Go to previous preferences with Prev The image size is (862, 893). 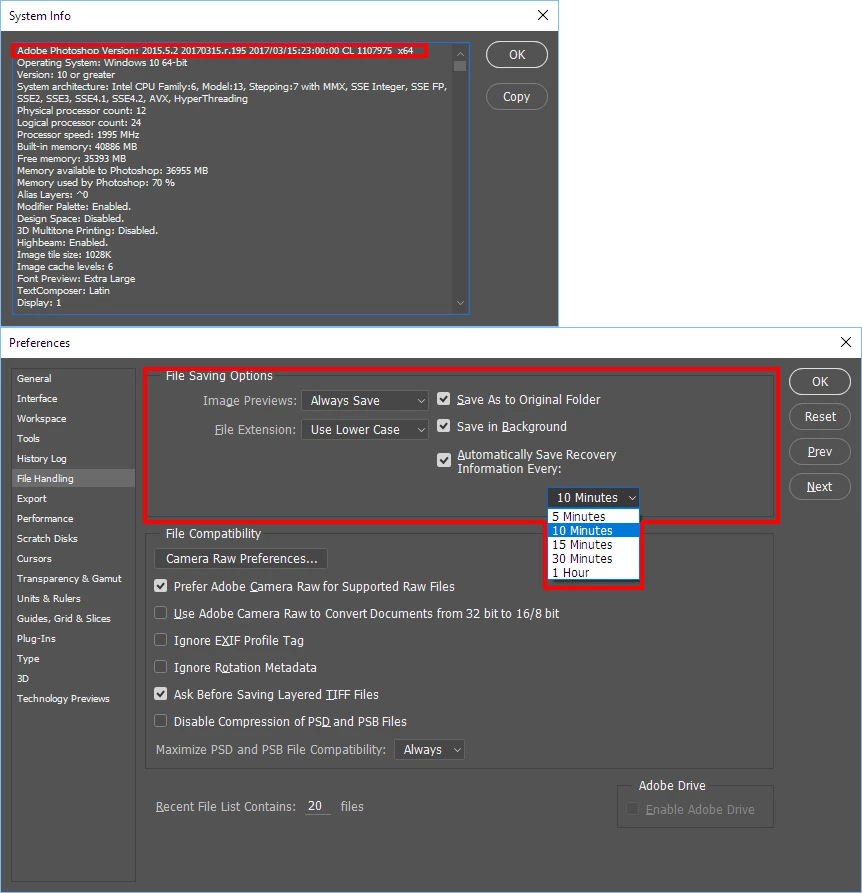820,452
